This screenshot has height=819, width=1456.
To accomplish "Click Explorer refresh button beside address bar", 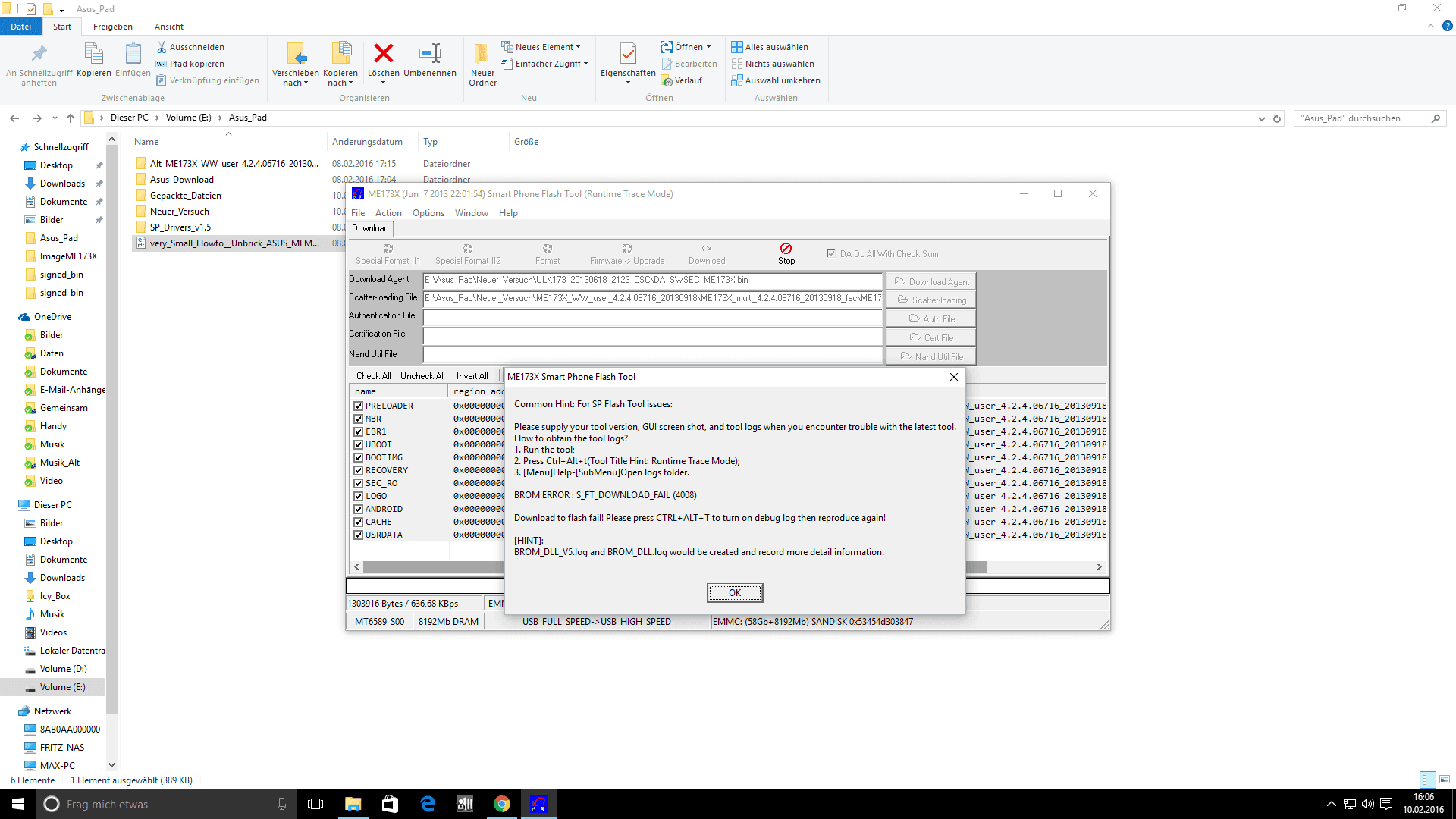I will point(1277,118).
